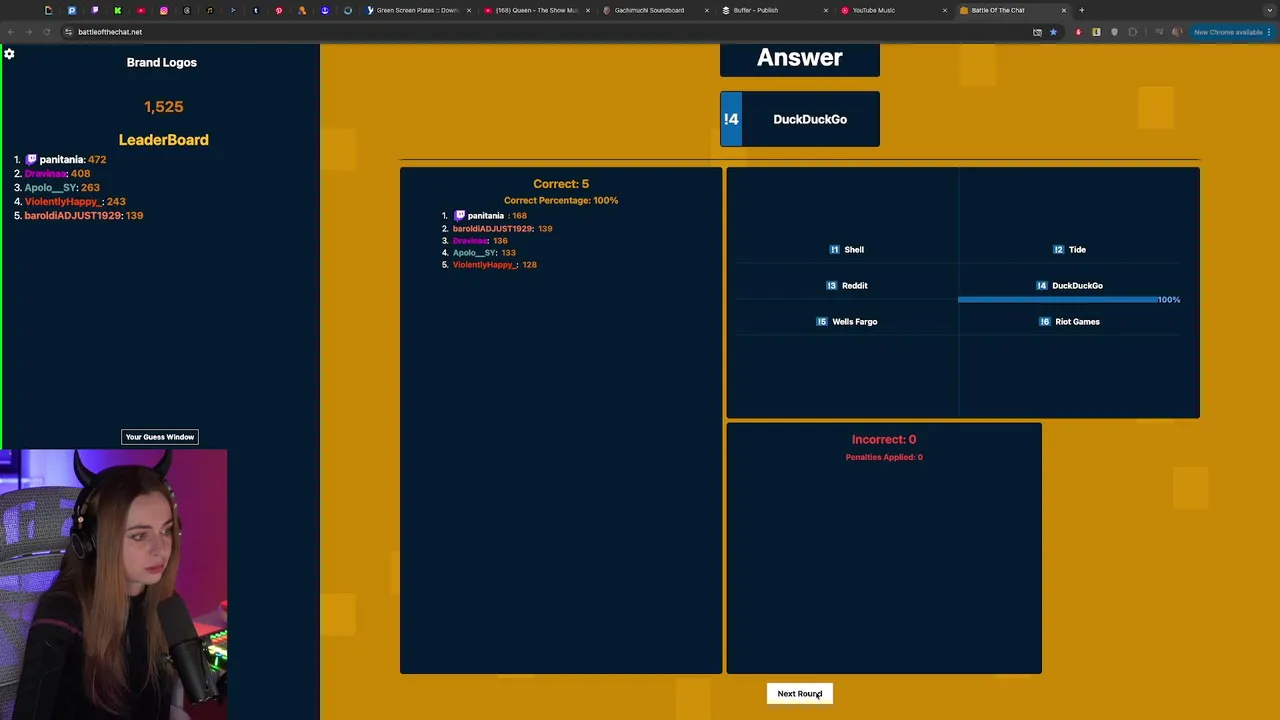The height and width of the screenshot is (720, 1280).
Task: Select the !2 Tide answer option
Action: [x=1069, y=250]
